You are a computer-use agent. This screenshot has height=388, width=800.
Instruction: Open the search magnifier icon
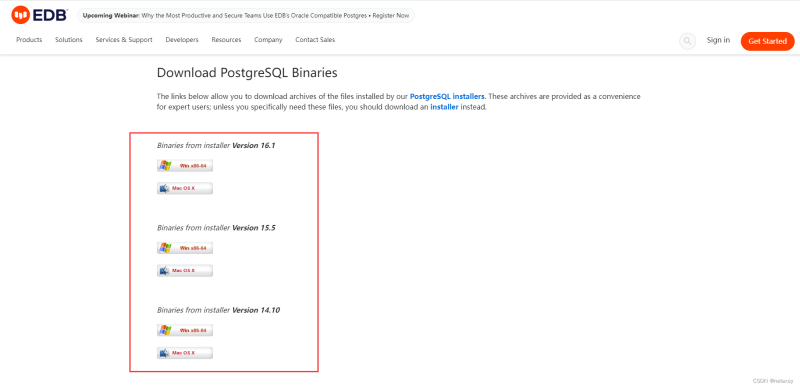pyautogui.click(x=687, y=41)
